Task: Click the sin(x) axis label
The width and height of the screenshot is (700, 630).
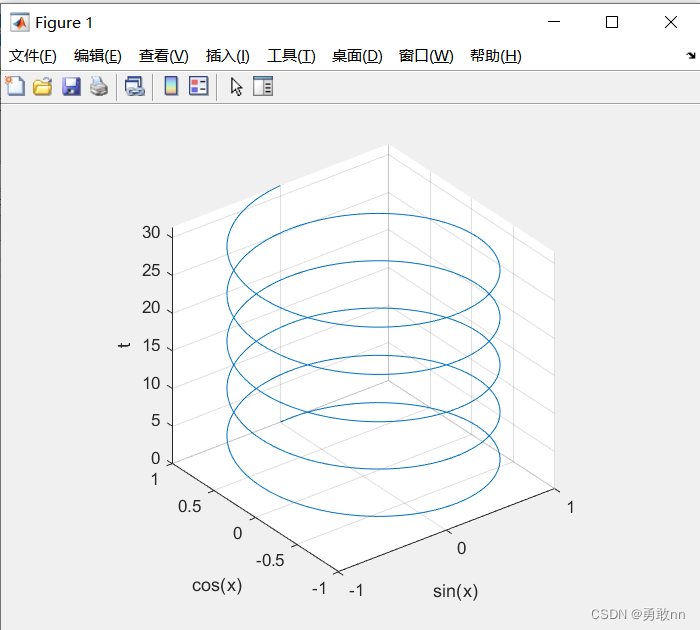Action: point(455,591)
